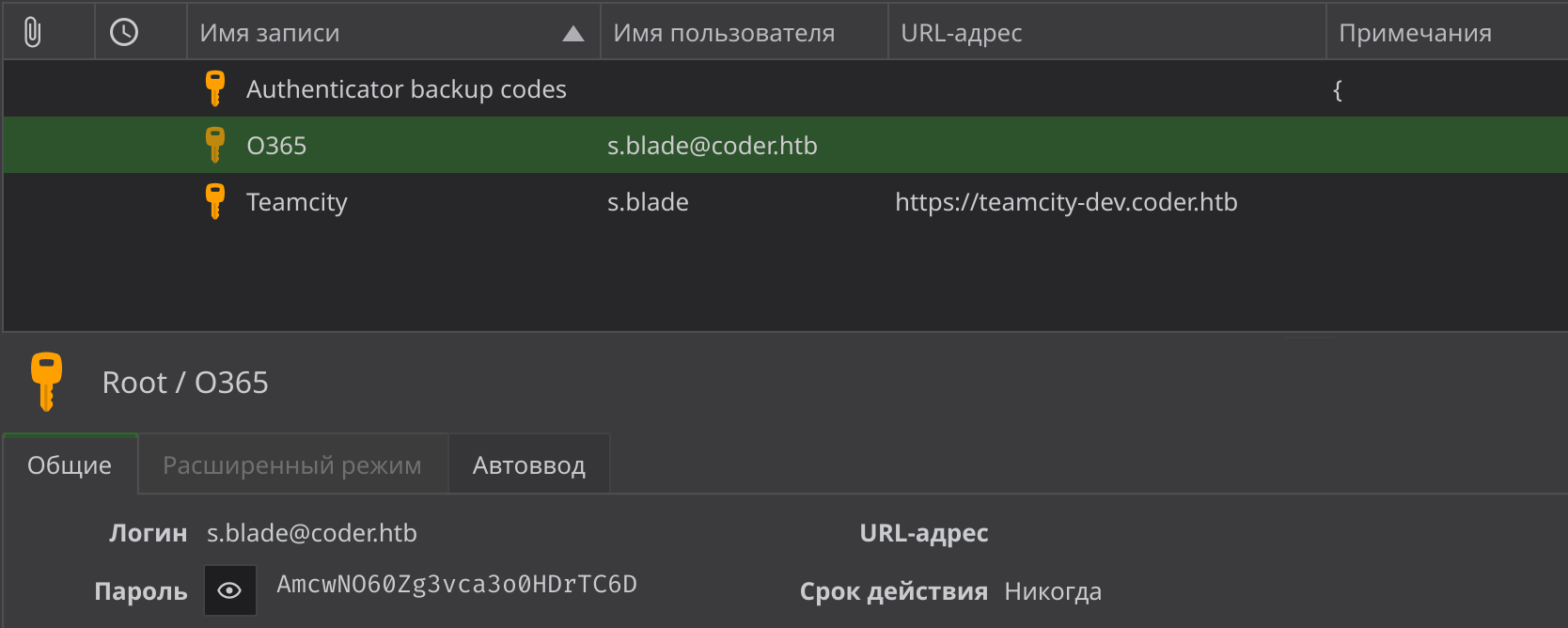Sort by the Имя записи column header
This screenshot has width=1568, height=628.
394,33
